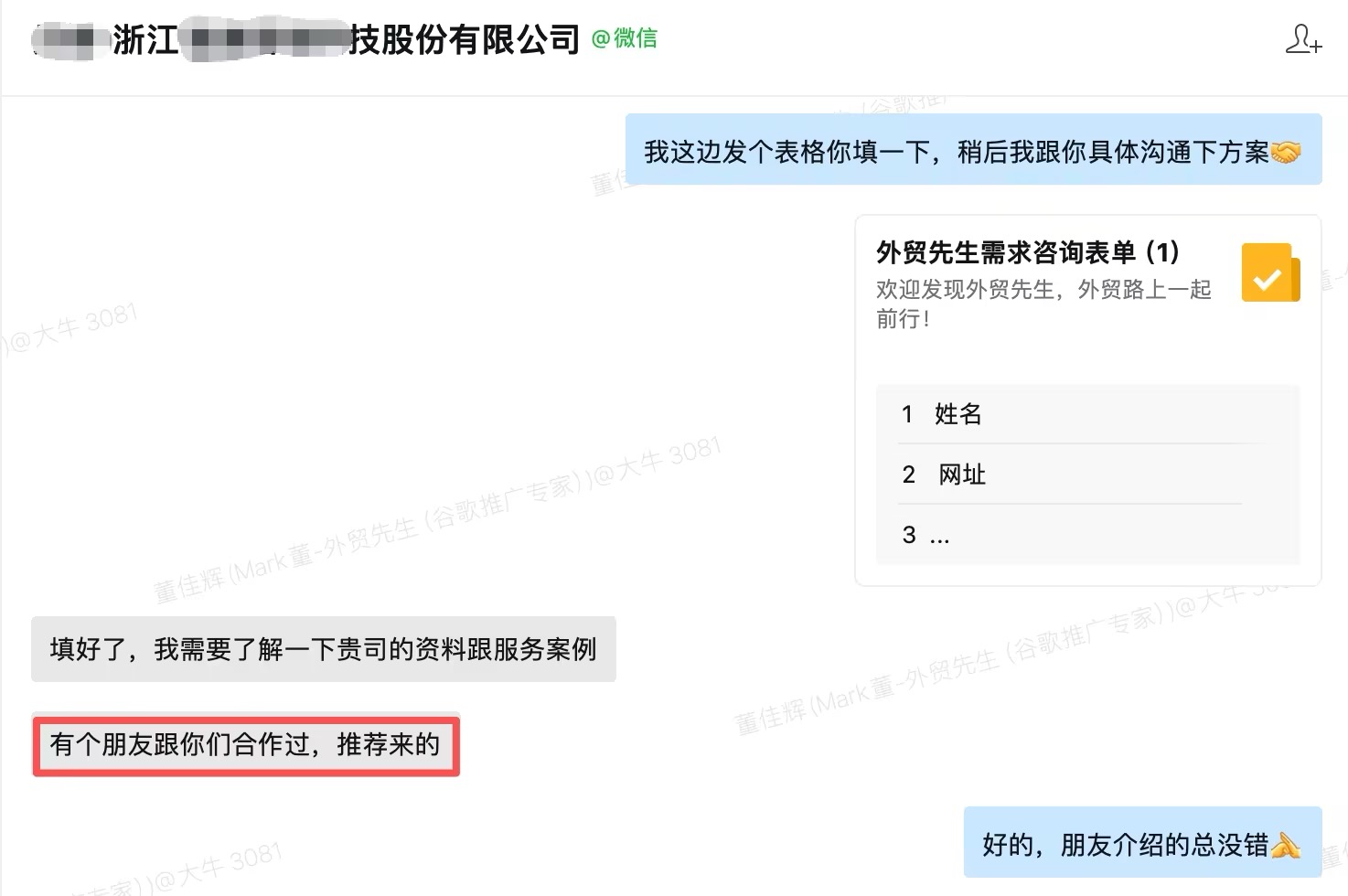Click the yellow checkmark form icon
The image size is (1348, 896).
coord(1269,272)
